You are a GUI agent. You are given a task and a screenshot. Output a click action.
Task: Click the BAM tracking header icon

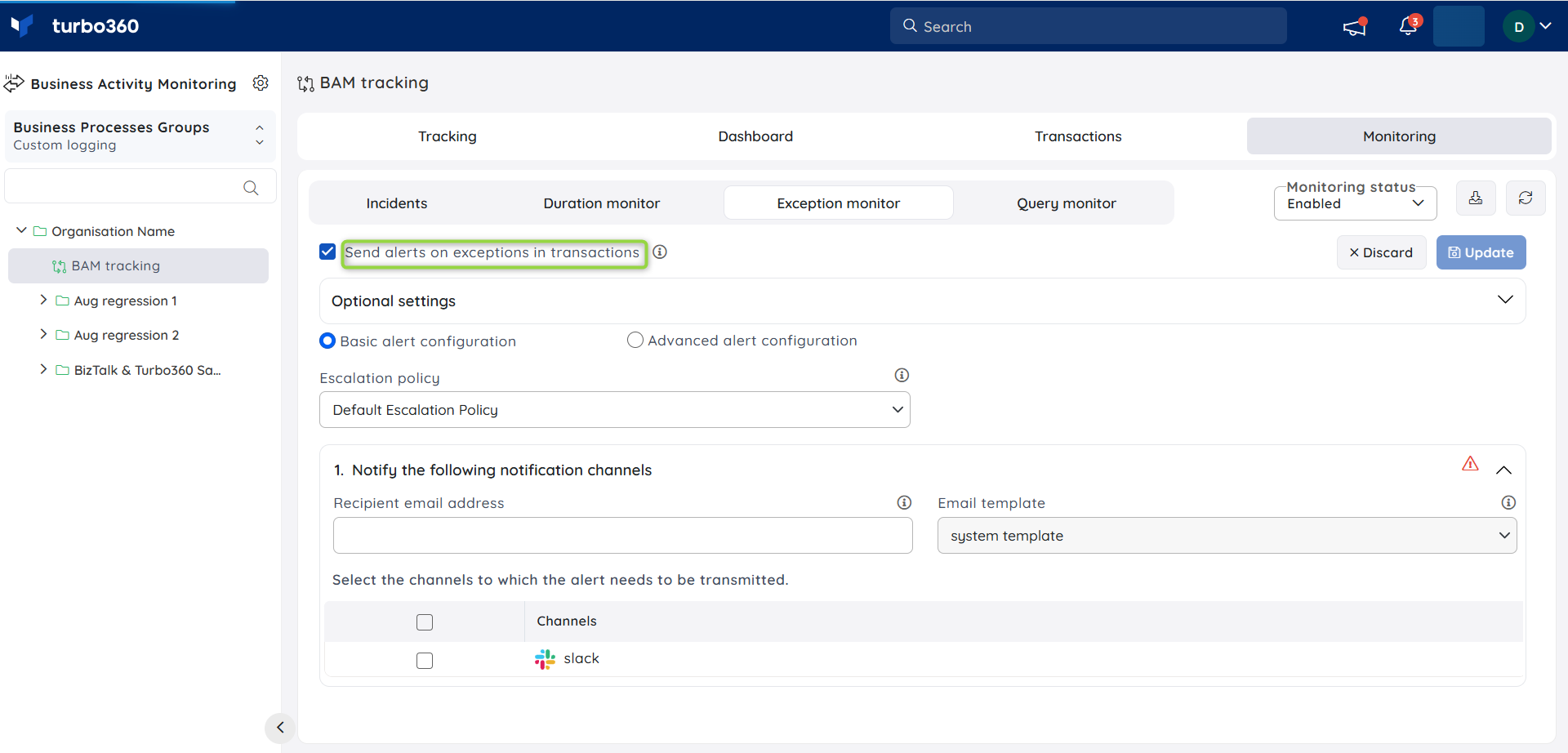[305, 83]
